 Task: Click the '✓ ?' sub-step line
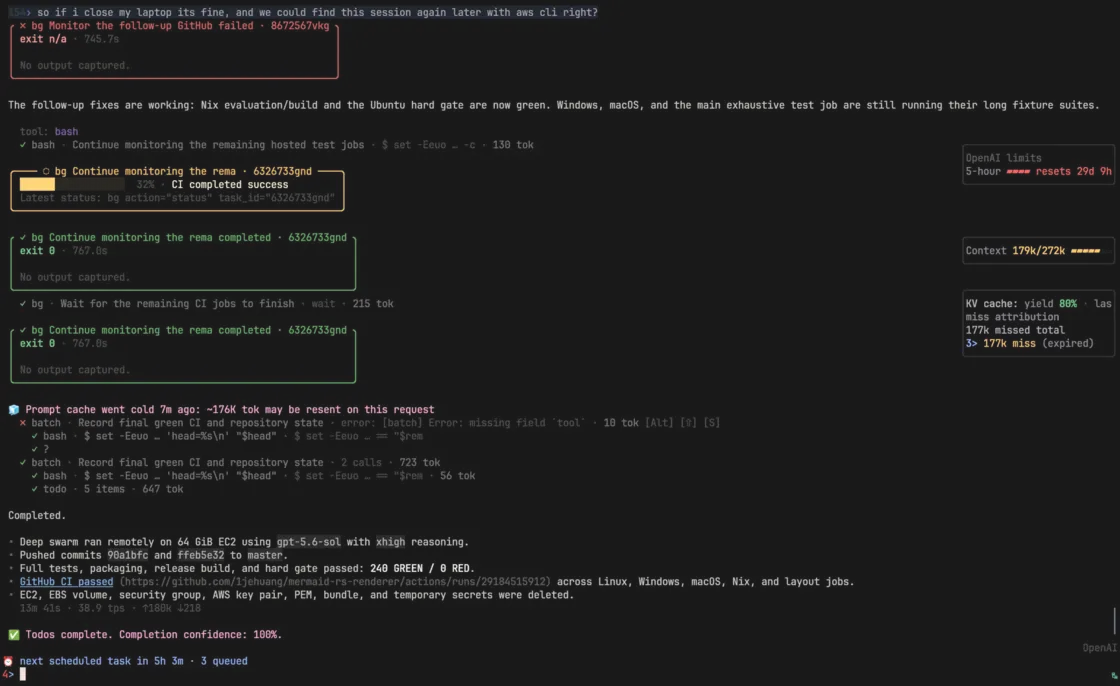[x=40, y=449]
